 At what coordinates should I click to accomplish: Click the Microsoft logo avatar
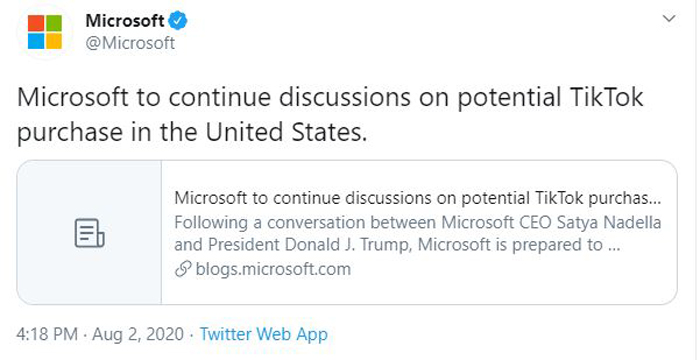(x=45, y=32)
